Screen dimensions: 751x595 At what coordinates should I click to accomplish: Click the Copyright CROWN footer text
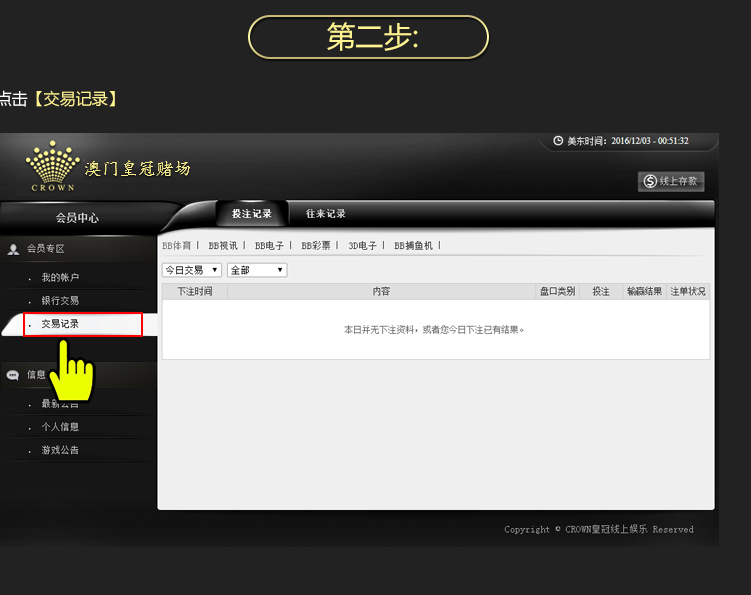click(x=599, y=529)
